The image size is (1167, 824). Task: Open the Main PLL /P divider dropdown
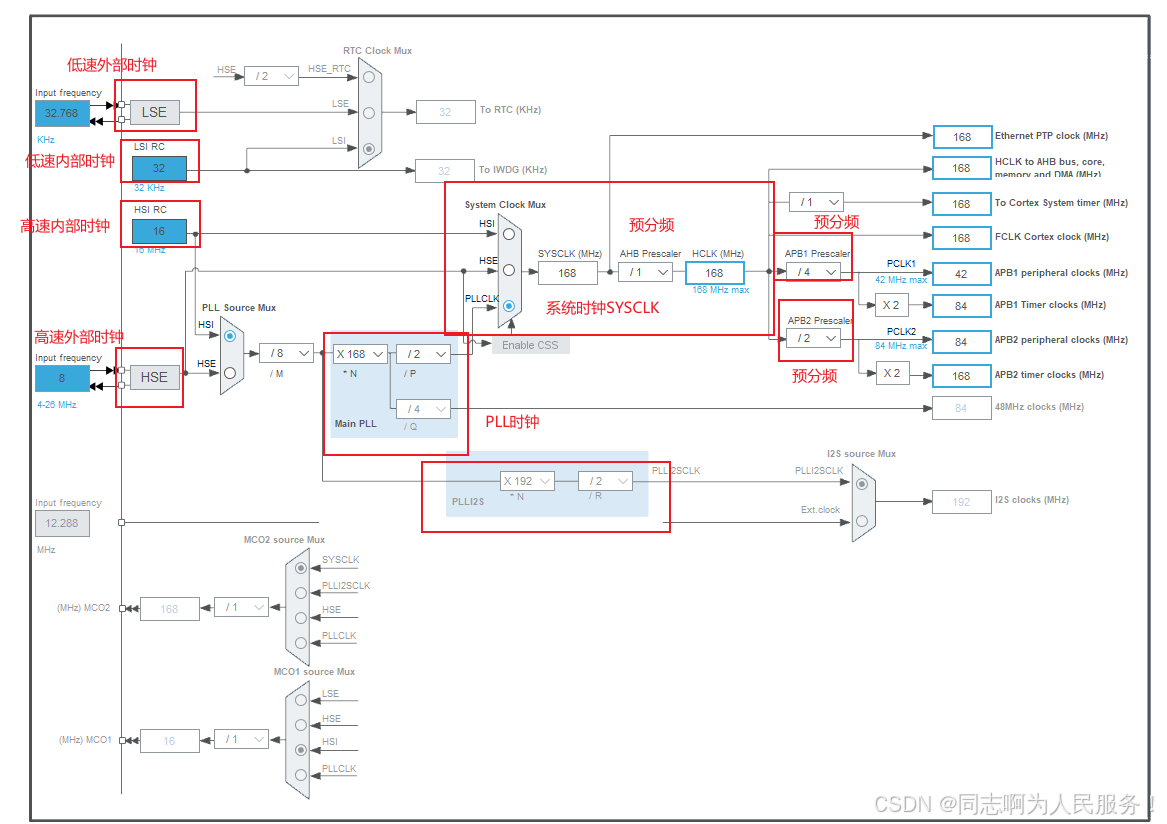pos(423,354)
